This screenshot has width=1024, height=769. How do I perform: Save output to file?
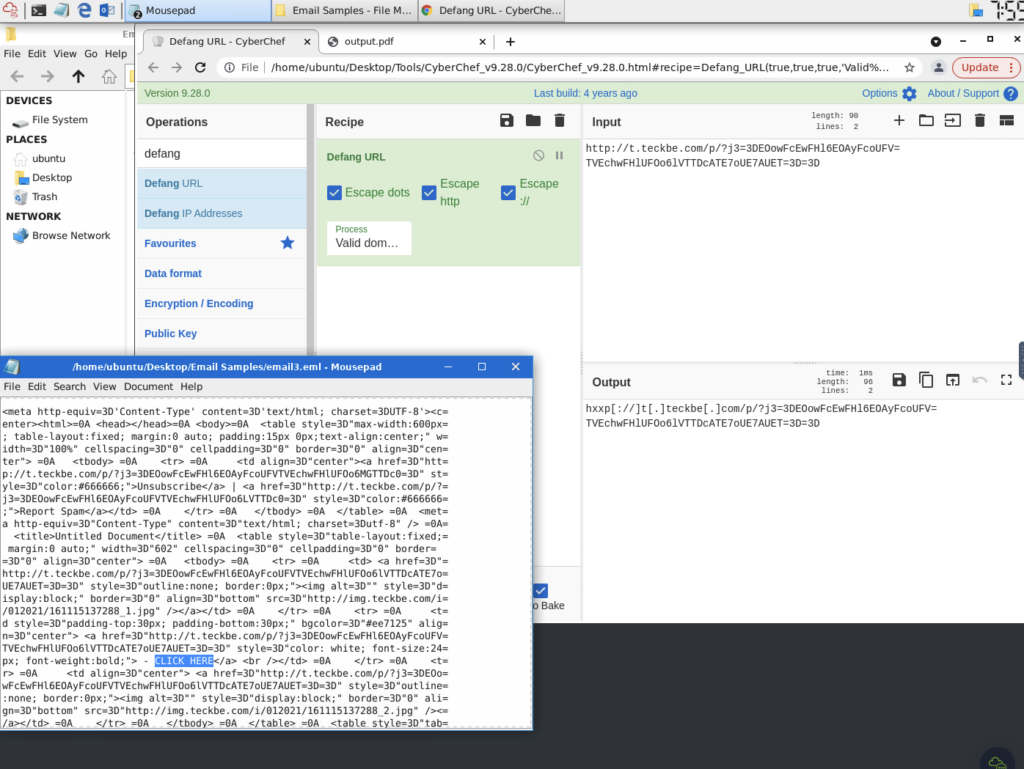point(899,380)
